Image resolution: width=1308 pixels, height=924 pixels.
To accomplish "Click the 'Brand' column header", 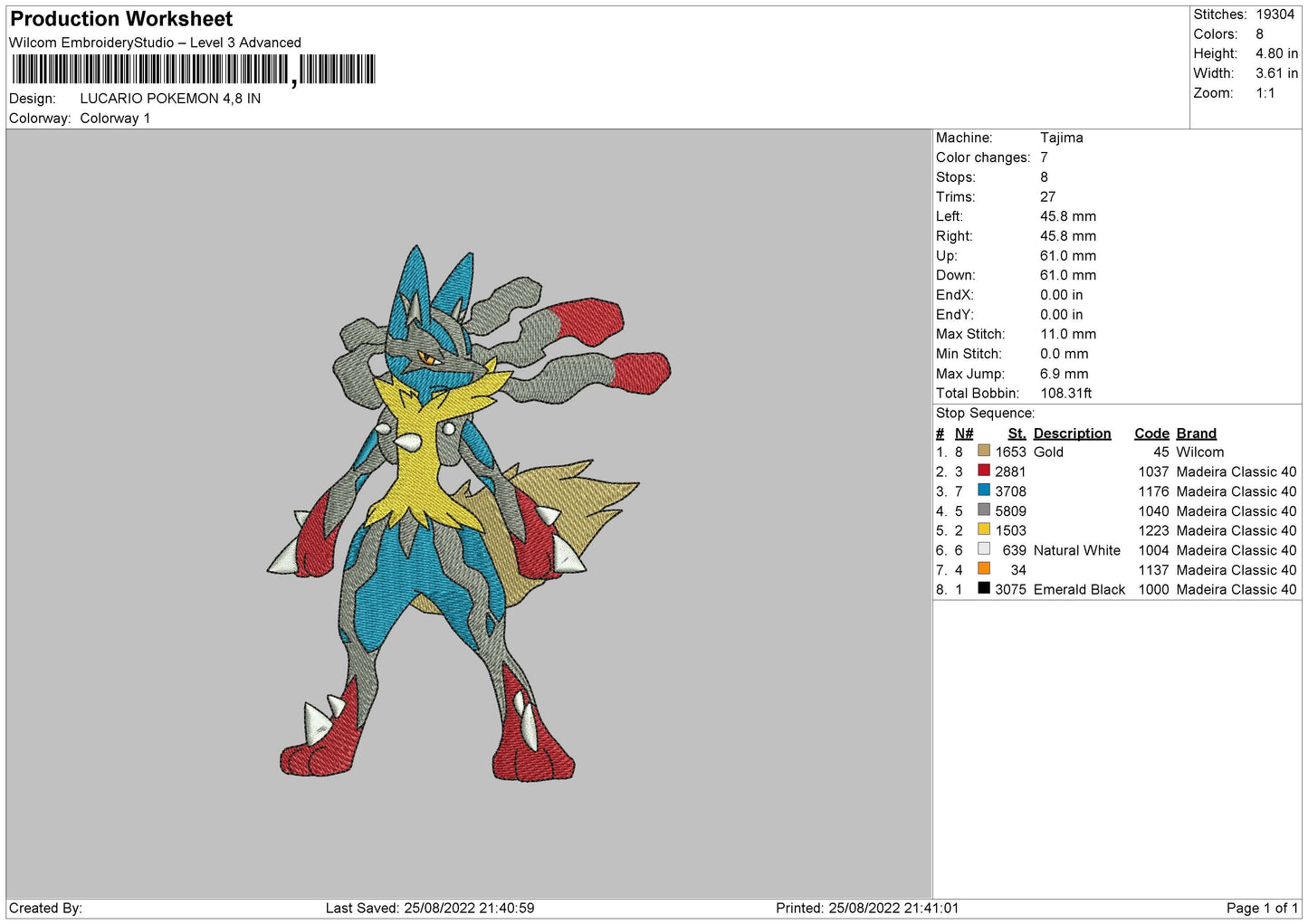I will point(1197,433).
